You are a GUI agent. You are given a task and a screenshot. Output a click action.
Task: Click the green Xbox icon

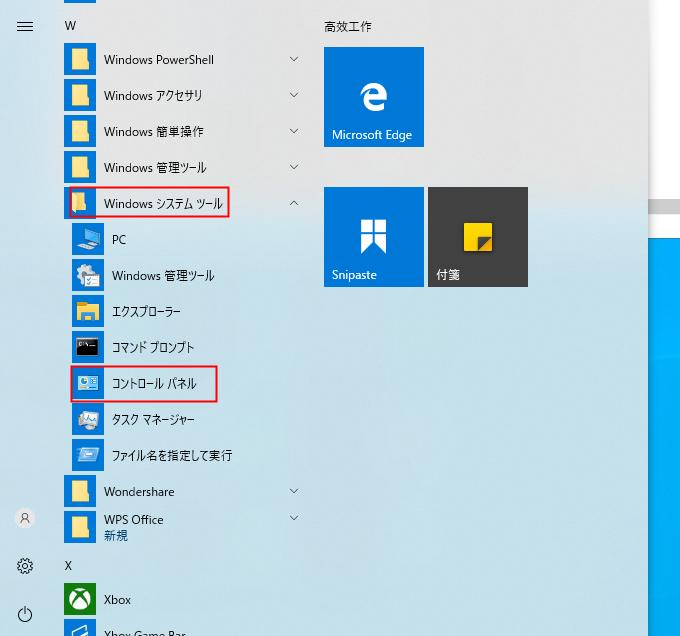pos(80,599)
